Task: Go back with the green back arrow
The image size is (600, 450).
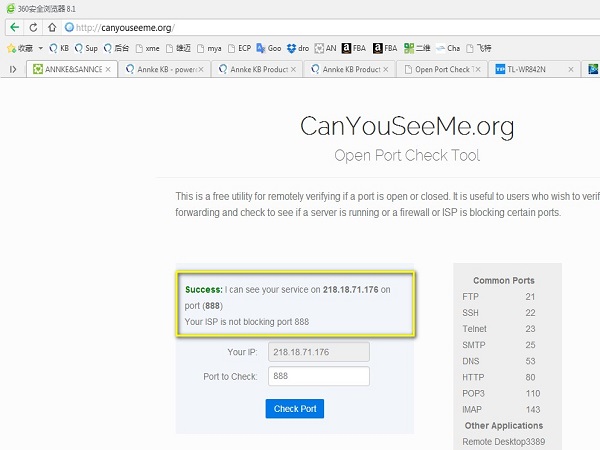Action: pyautogui.click(x=15, y=28)
